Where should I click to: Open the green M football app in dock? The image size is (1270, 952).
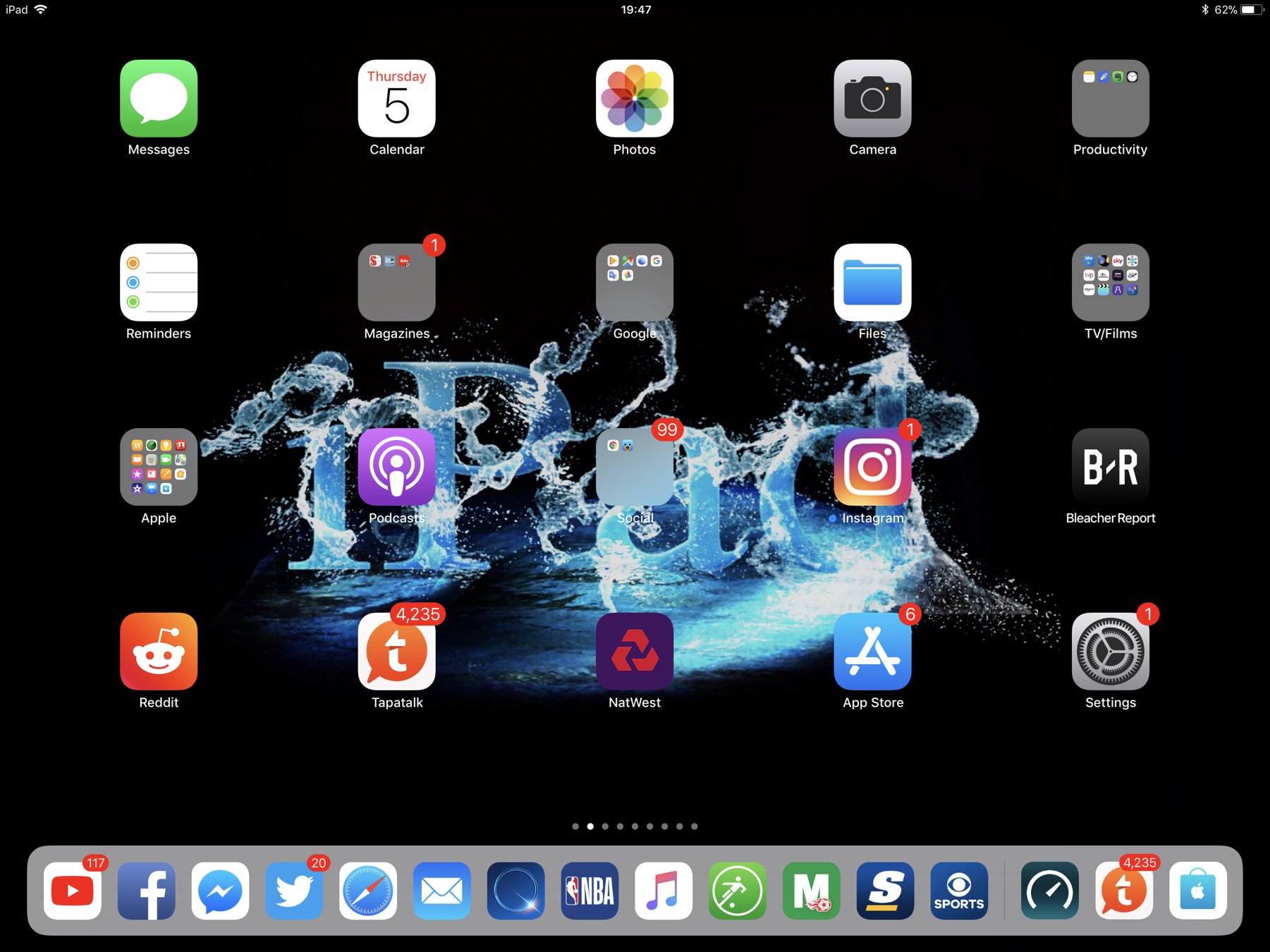click(812, 891)
